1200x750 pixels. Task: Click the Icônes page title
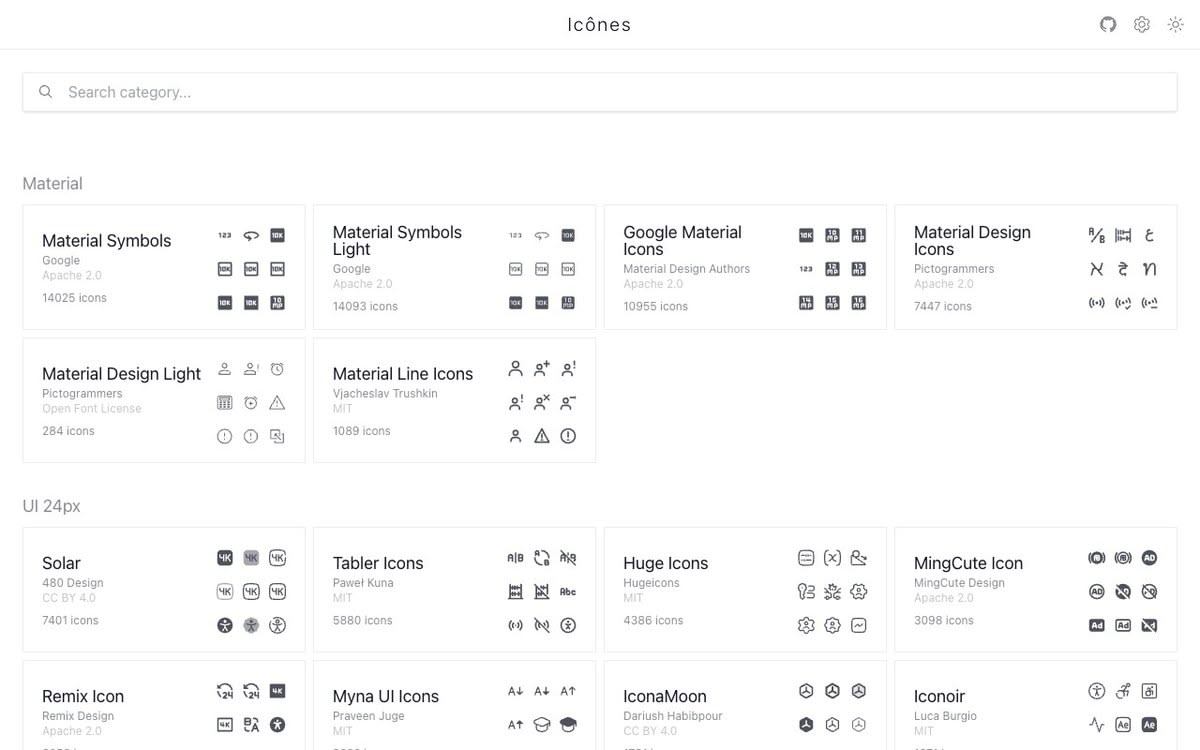[599, 25]
